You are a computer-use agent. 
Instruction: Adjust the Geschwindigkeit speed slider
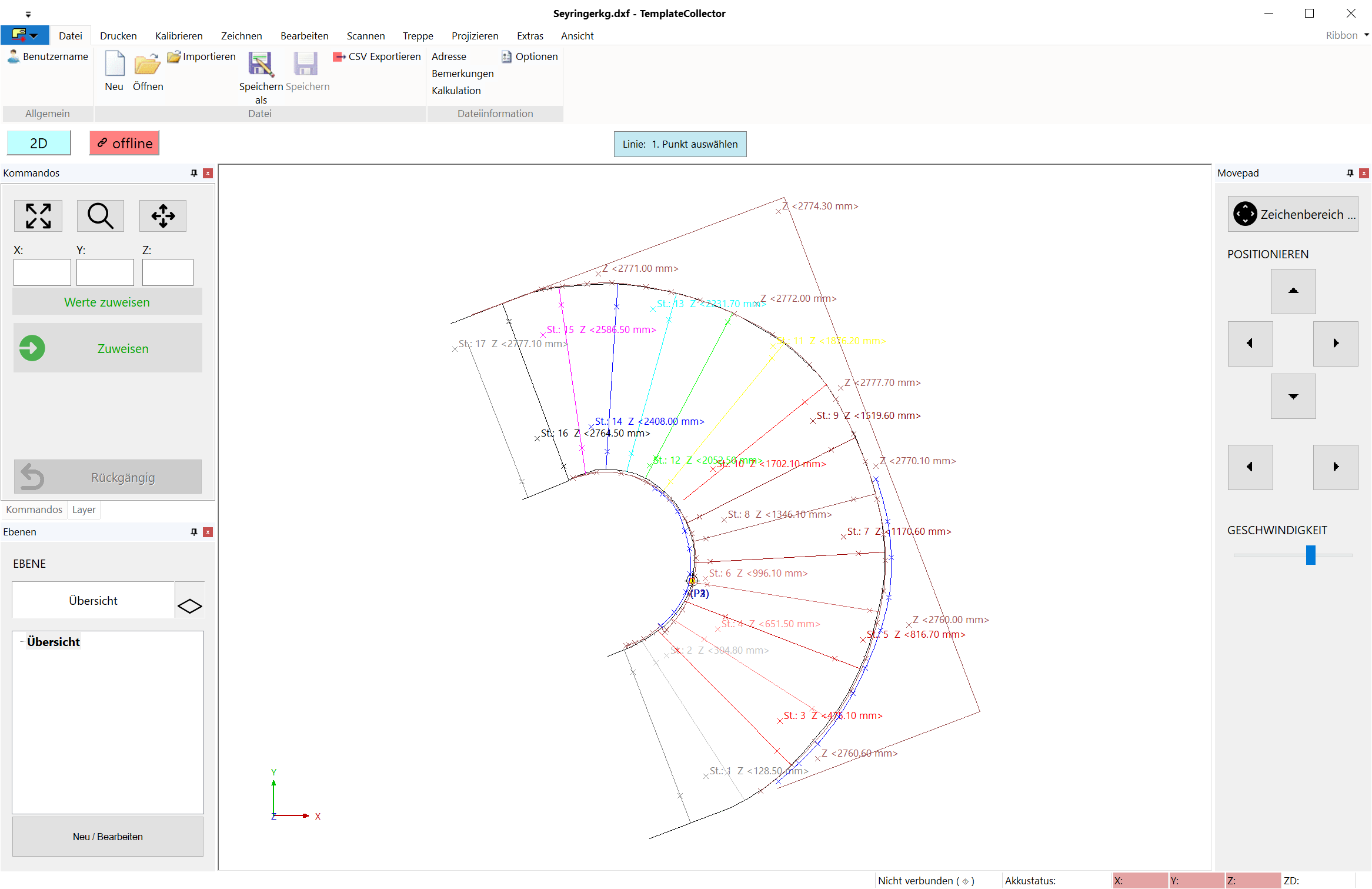pyautogui.click(x=1310, y=555)
